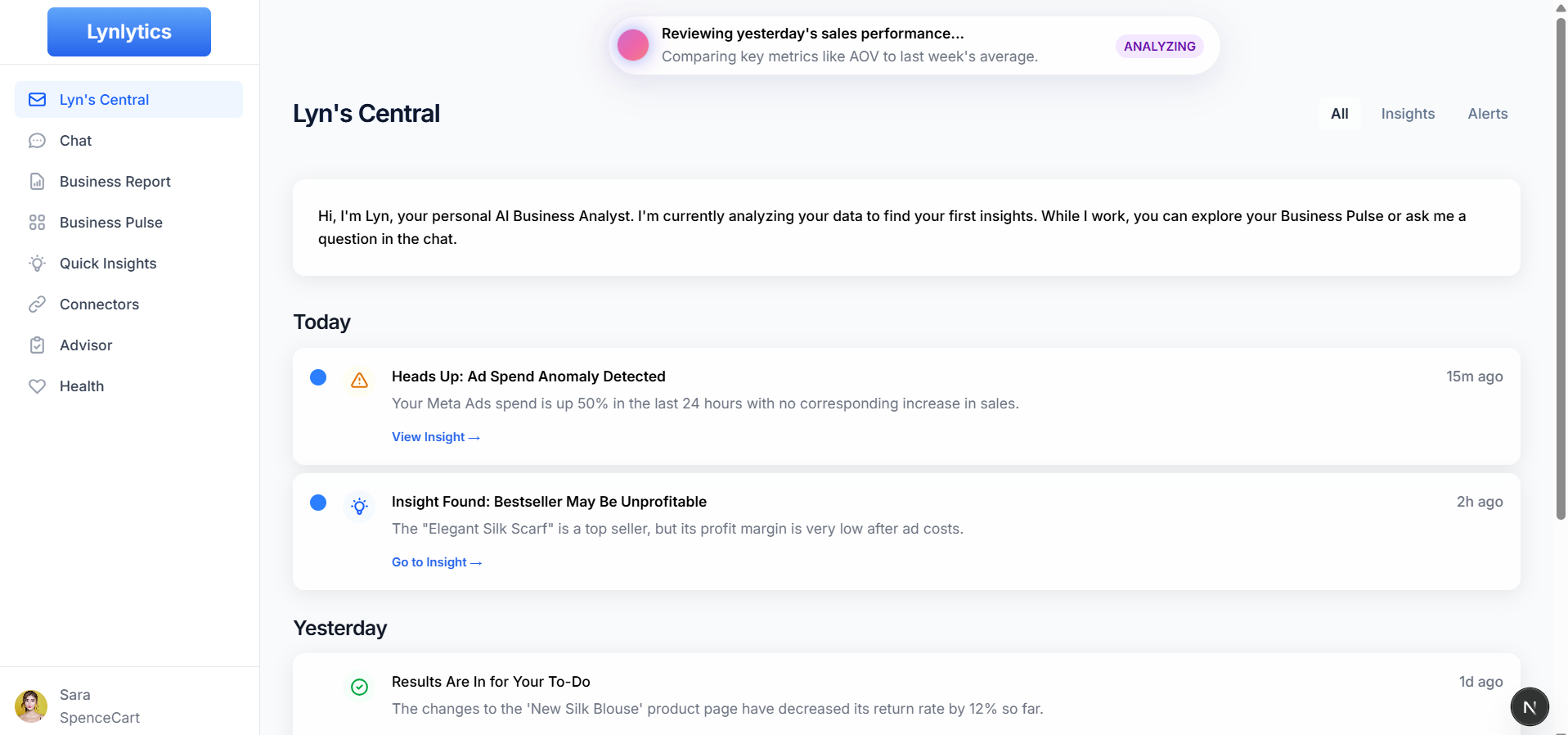
Task: Select the Health heart icon
Action: [38, 386]
